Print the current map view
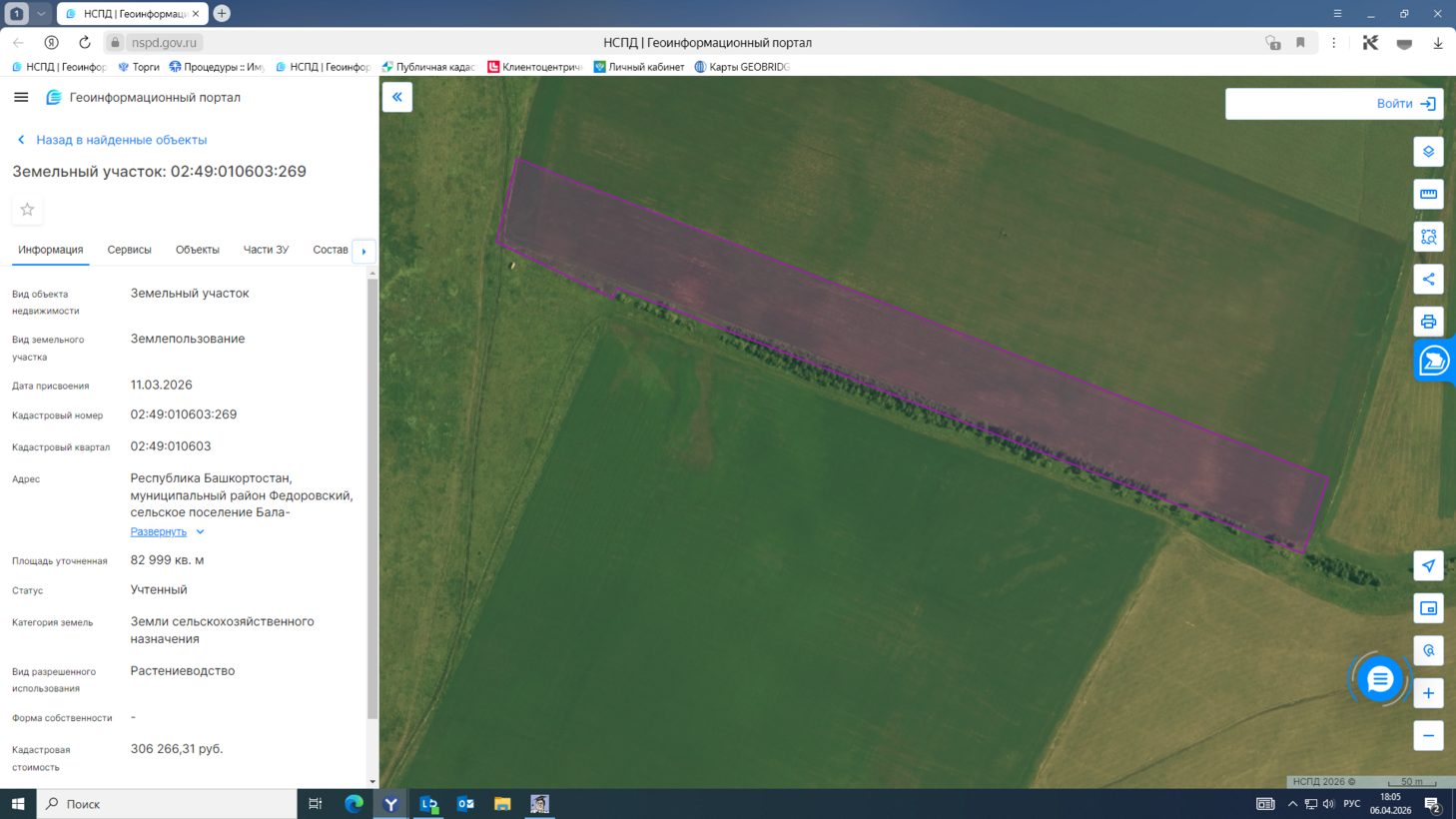Image resolution: width=1456 pixels, height=819 pixels. pyautogui.click(x=1428, y=322)
